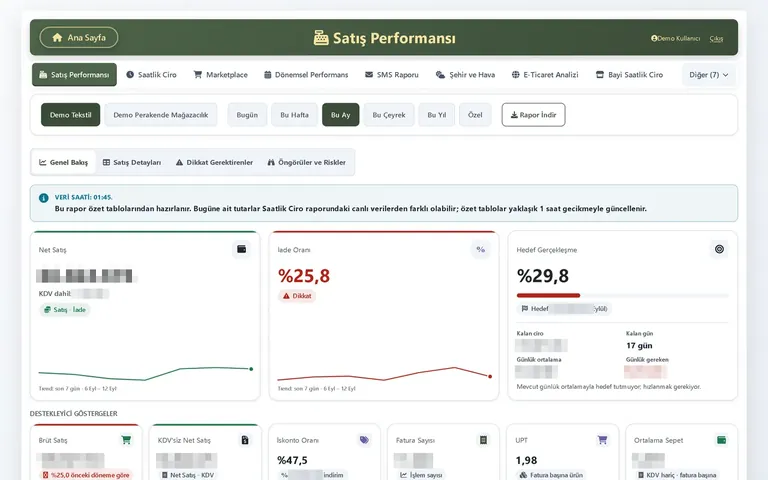Click the Demo Kullanıcı user icon
The width and height of the screenshot is (768, 480).
point(654,38)
